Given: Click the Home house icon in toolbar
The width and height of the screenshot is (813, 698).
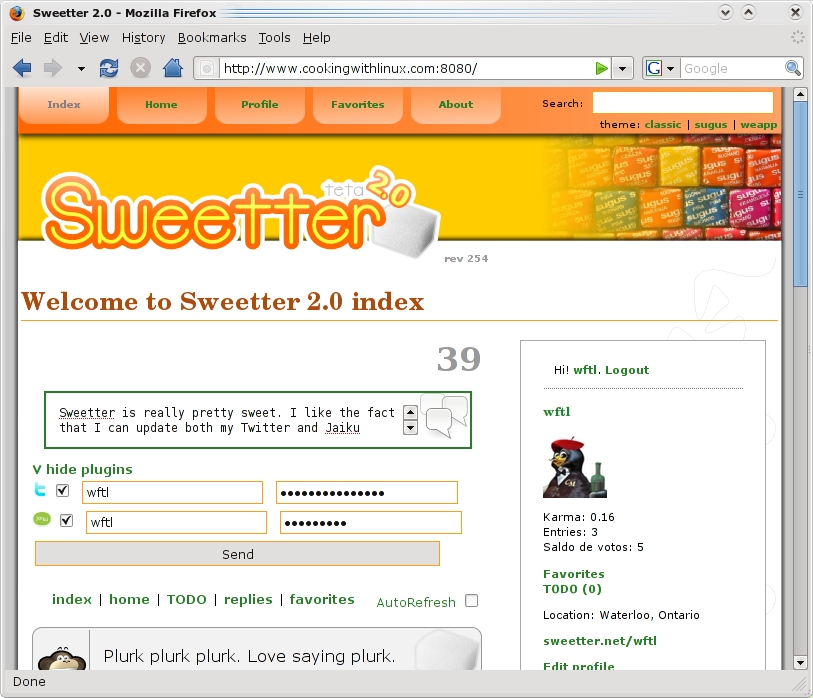Looking at the screenshot, I should 173,68.
